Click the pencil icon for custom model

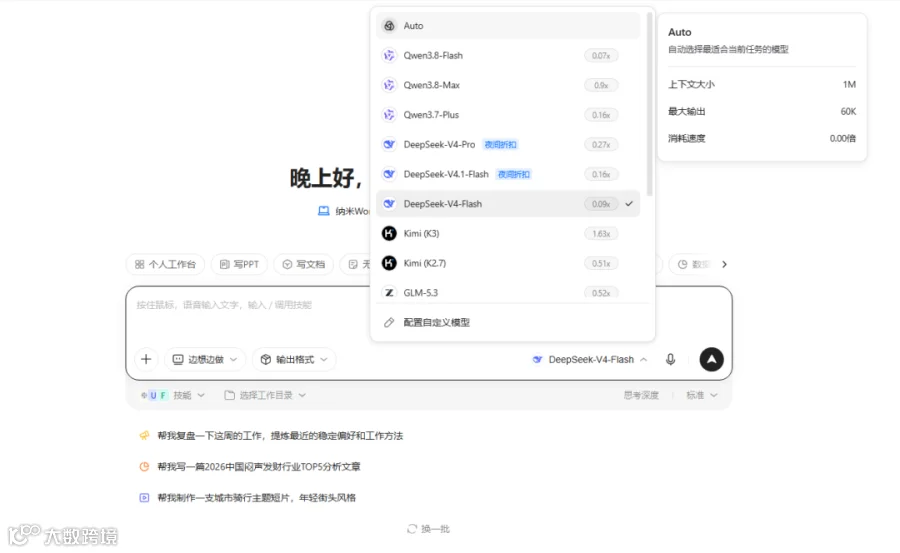coord(389,323)
